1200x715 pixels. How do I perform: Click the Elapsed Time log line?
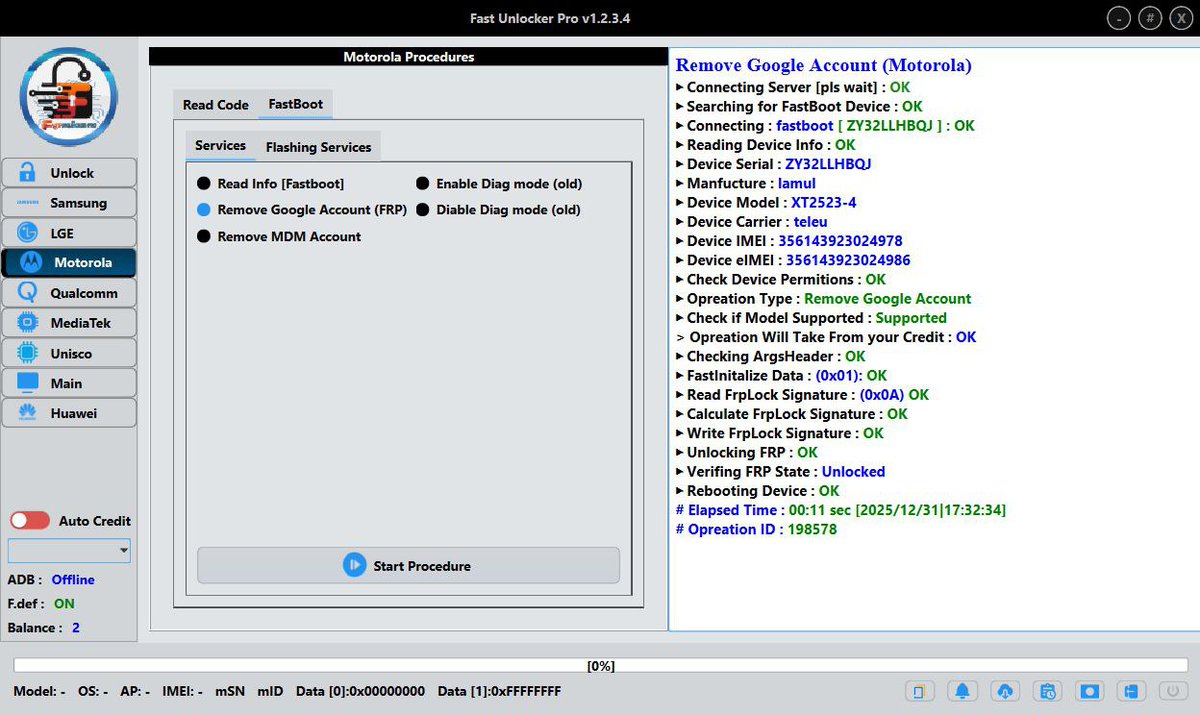click(841, 510)
